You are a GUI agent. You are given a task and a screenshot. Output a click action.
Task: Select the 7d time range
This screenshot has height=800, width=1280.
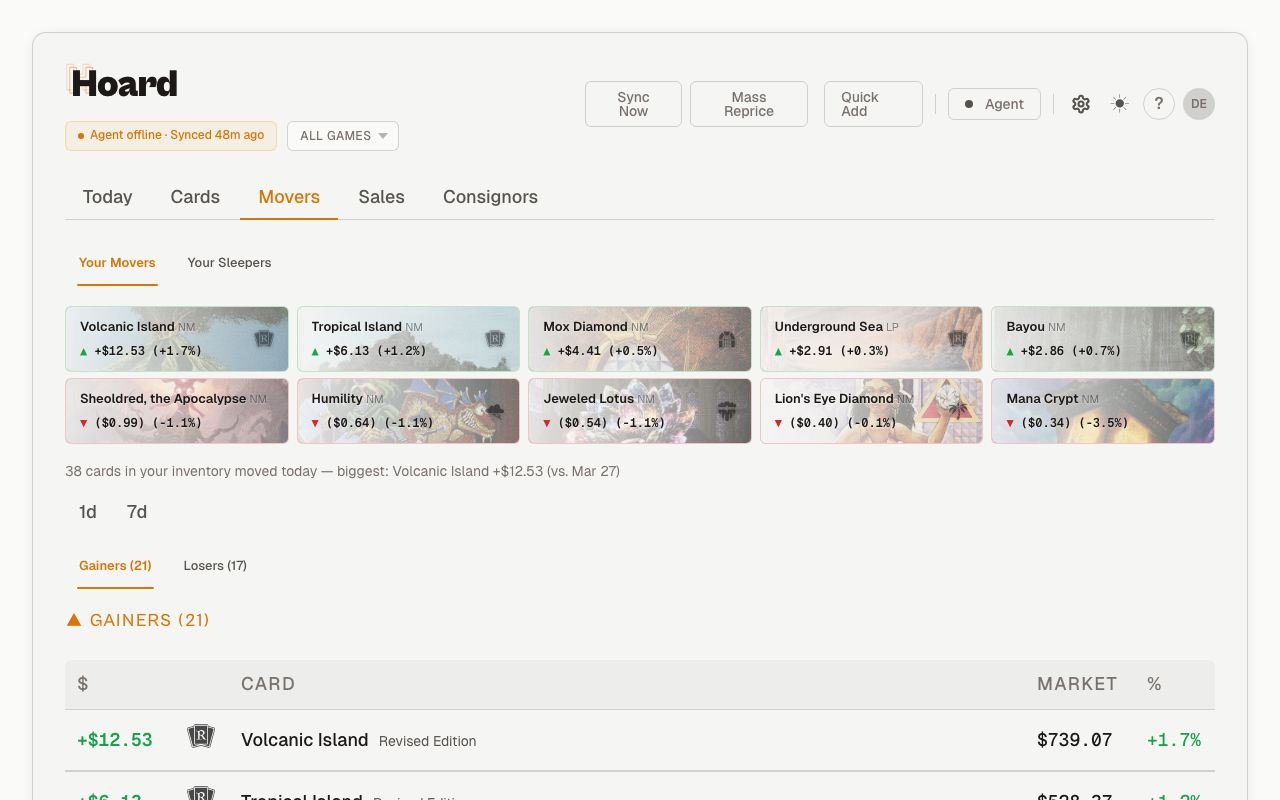click(x=137, y=512)
